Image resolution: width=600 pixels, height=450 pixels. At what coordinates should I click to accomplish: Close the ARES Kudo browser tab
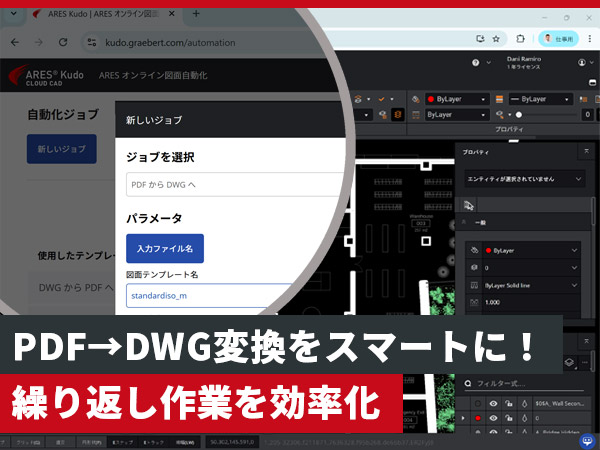tap(172, 14)
